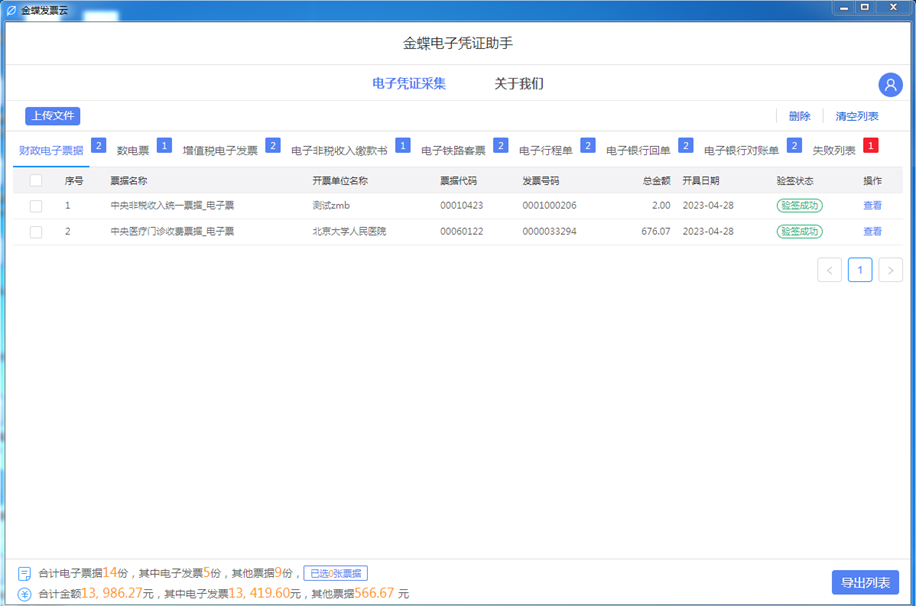Click the 开票单位名称 column header
Screen dimensions: 916x606
pos(340,181)
